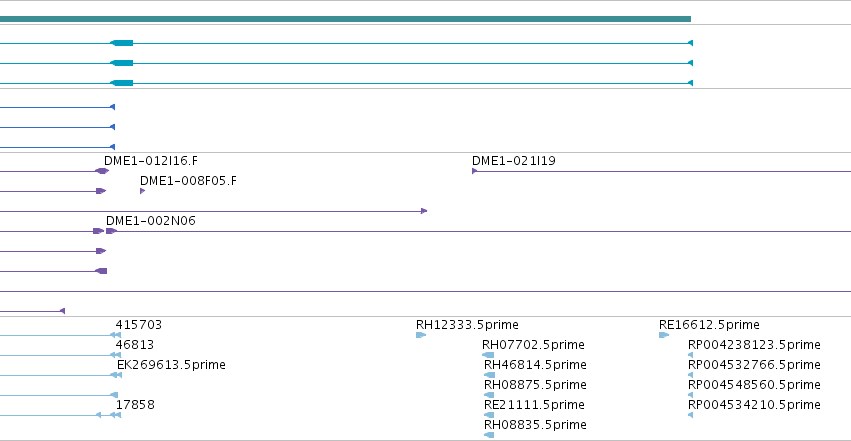Click the EK269613.5prime feature label
Viewport: 851px width, 441px height.
point(171,365)
